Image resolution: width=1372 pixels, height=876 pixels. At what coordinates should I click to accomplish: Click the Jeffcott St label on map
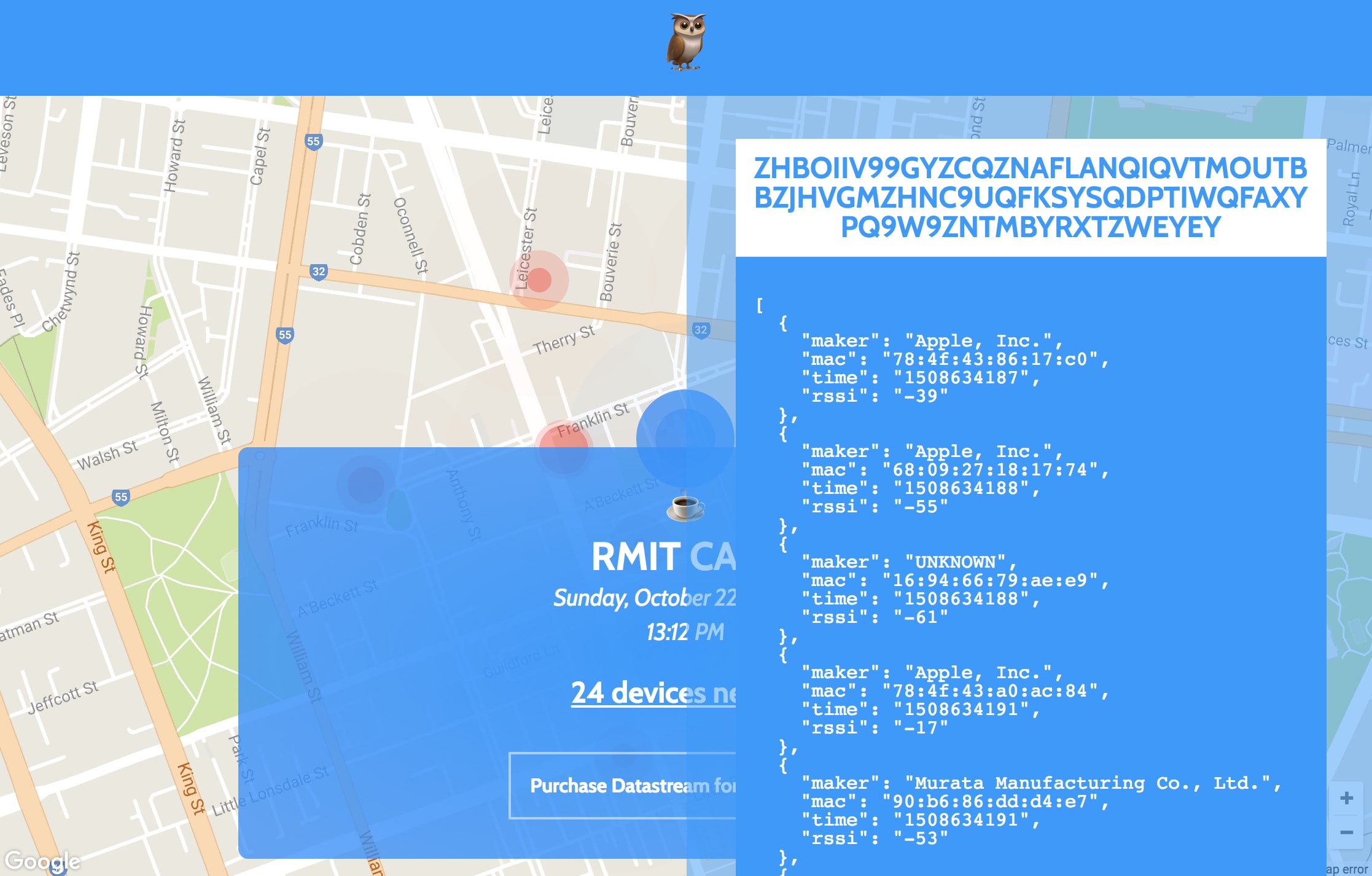tap(63, 697)
